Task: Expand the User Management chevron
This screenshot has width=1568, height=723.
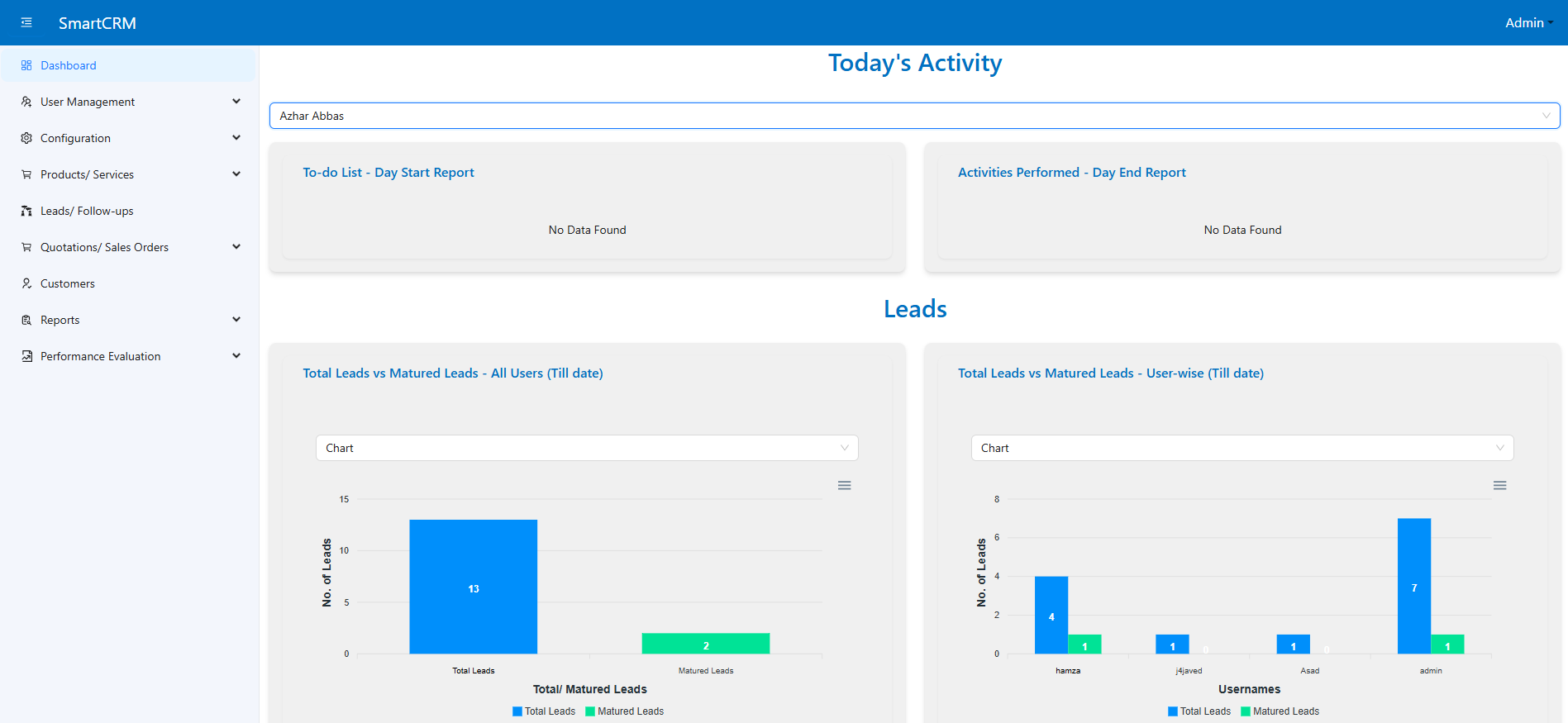Action: [x=236, y=102]
